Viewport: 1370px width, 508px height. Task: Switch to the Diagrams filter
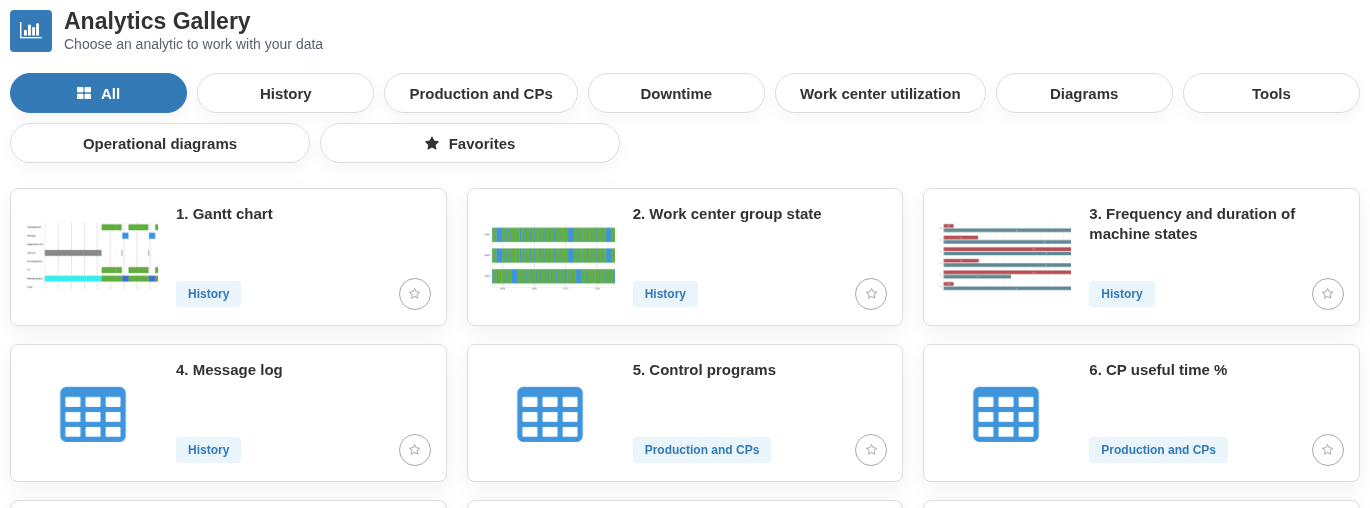click(1084, 93)
